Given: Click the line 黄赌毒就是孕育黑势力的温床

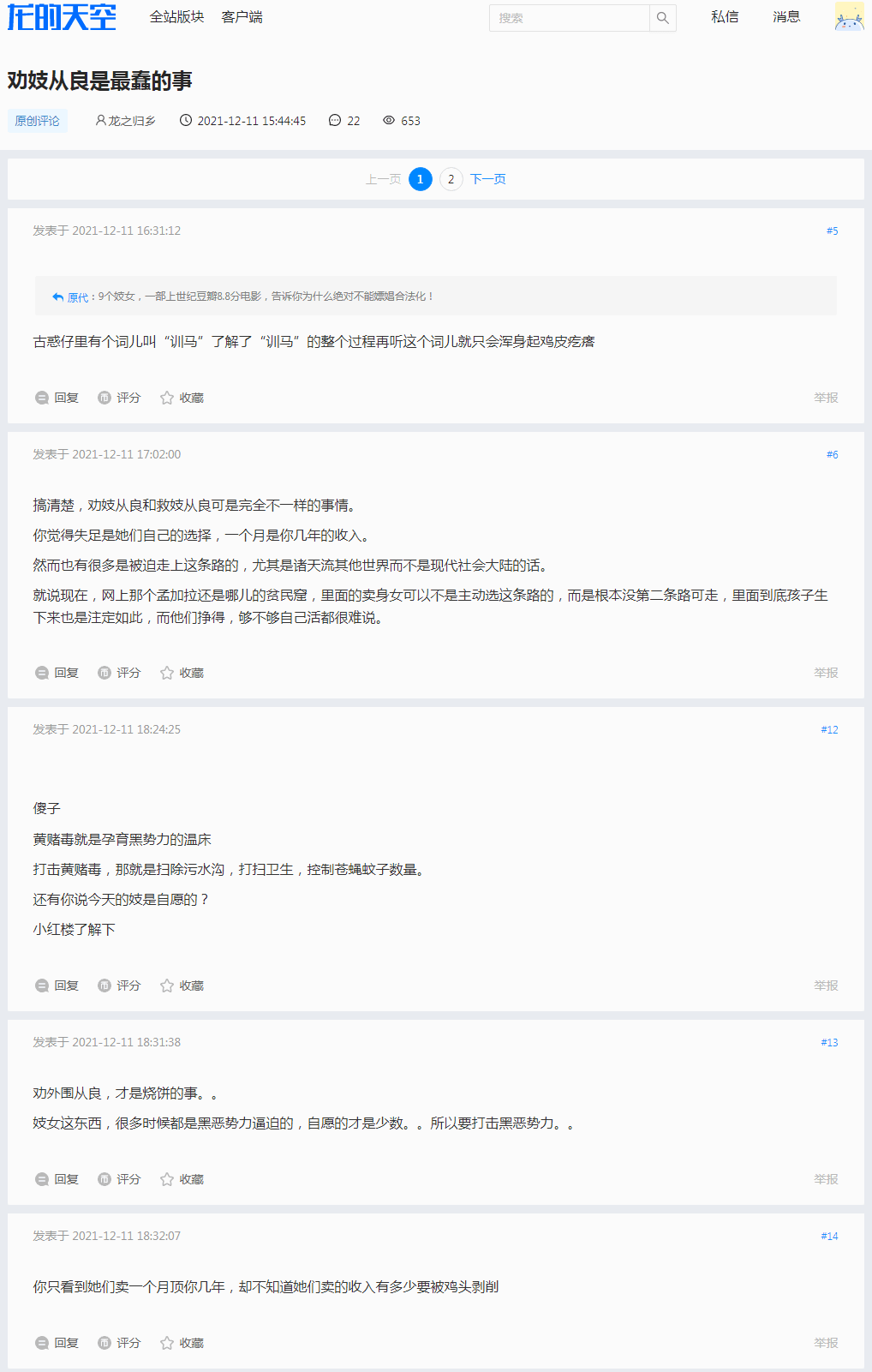Looking at the screenshot, I should point(122,840).
